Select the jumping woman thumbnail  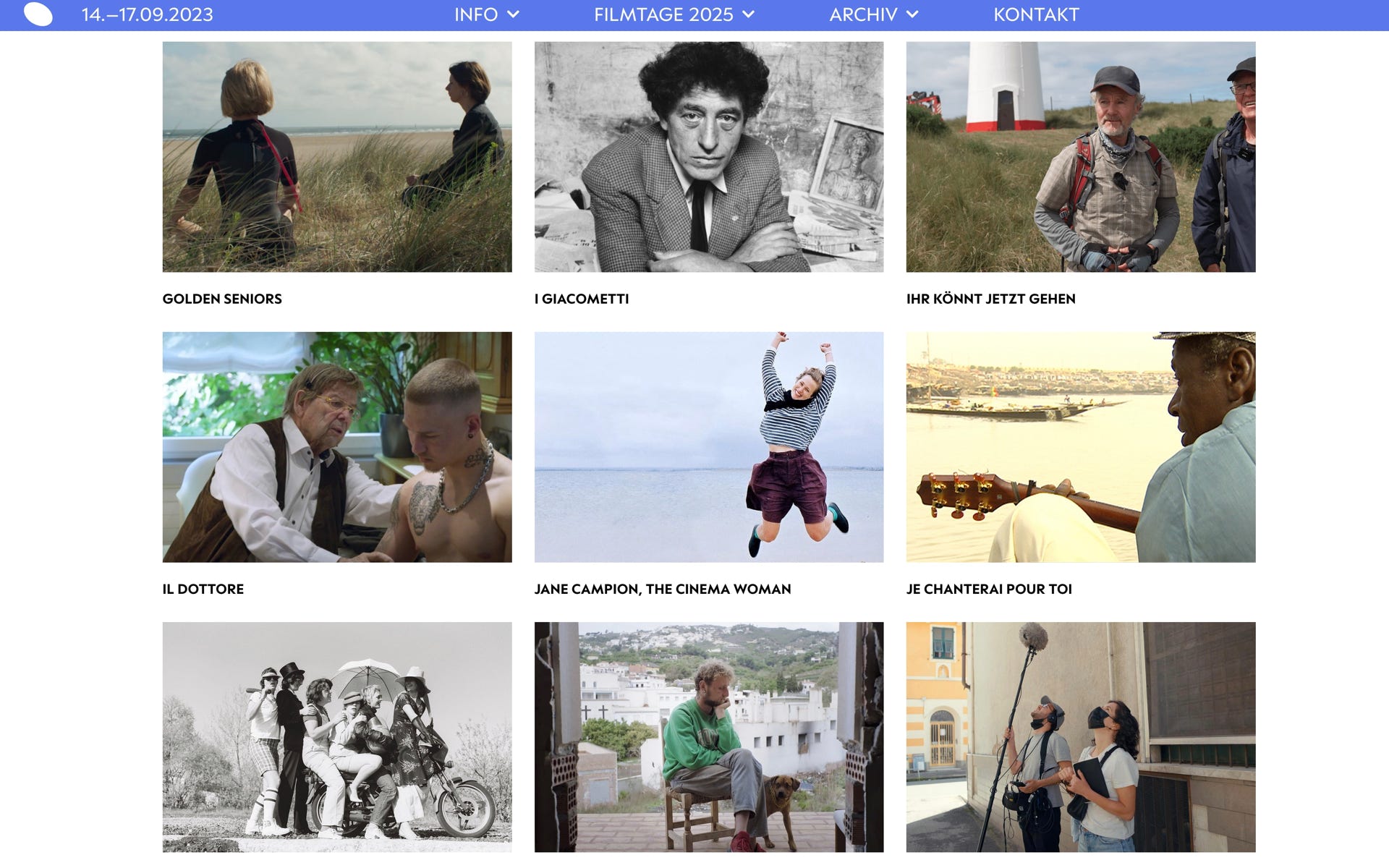click(x=709, y=447)
